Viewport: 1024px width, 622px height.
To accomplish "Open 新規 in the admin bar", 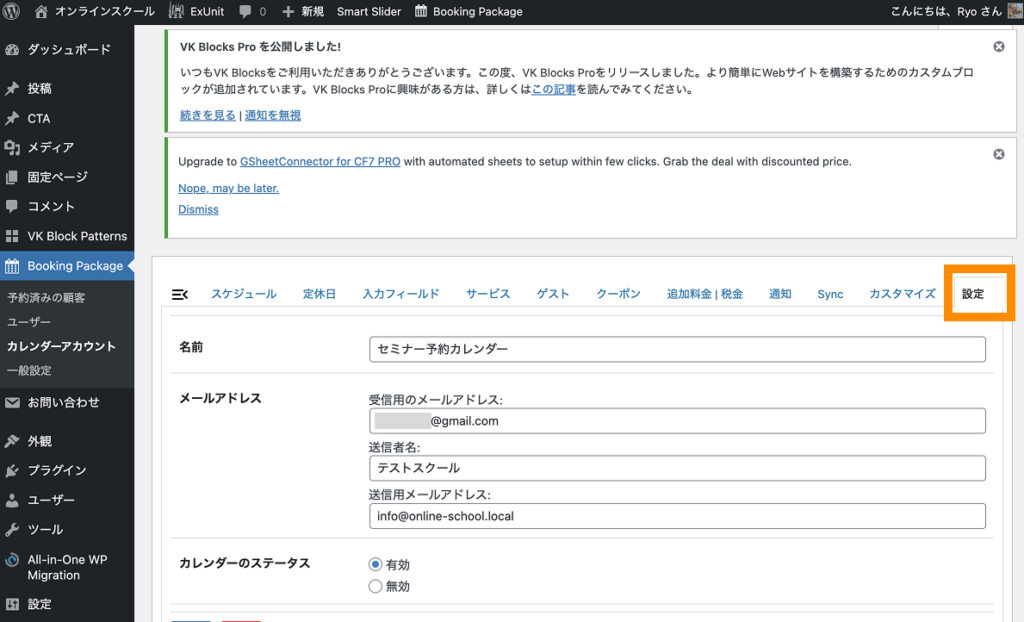I will pyautogui.click(x=303, y=12).
